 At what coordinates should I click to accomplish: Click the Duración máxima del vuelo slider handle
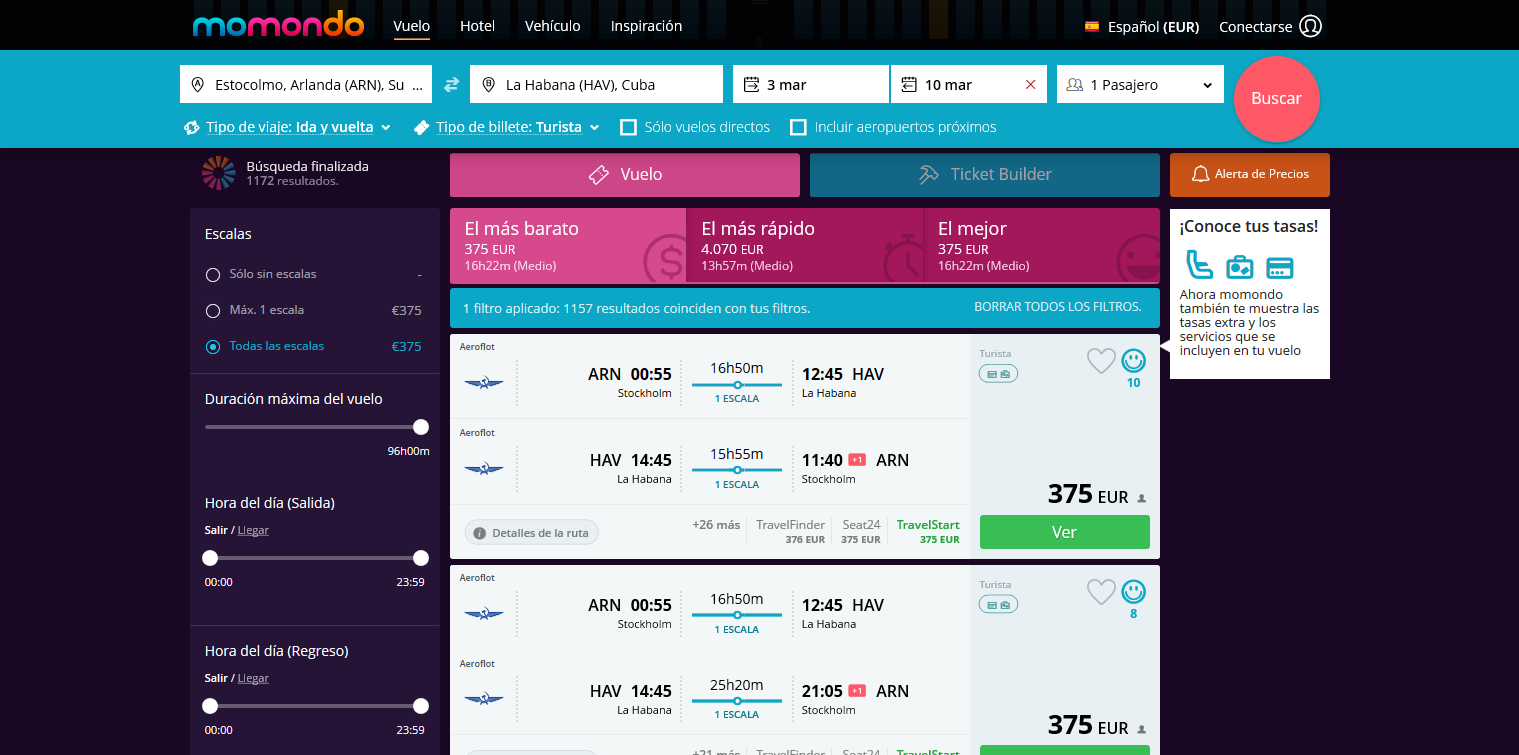click(421, 427)
